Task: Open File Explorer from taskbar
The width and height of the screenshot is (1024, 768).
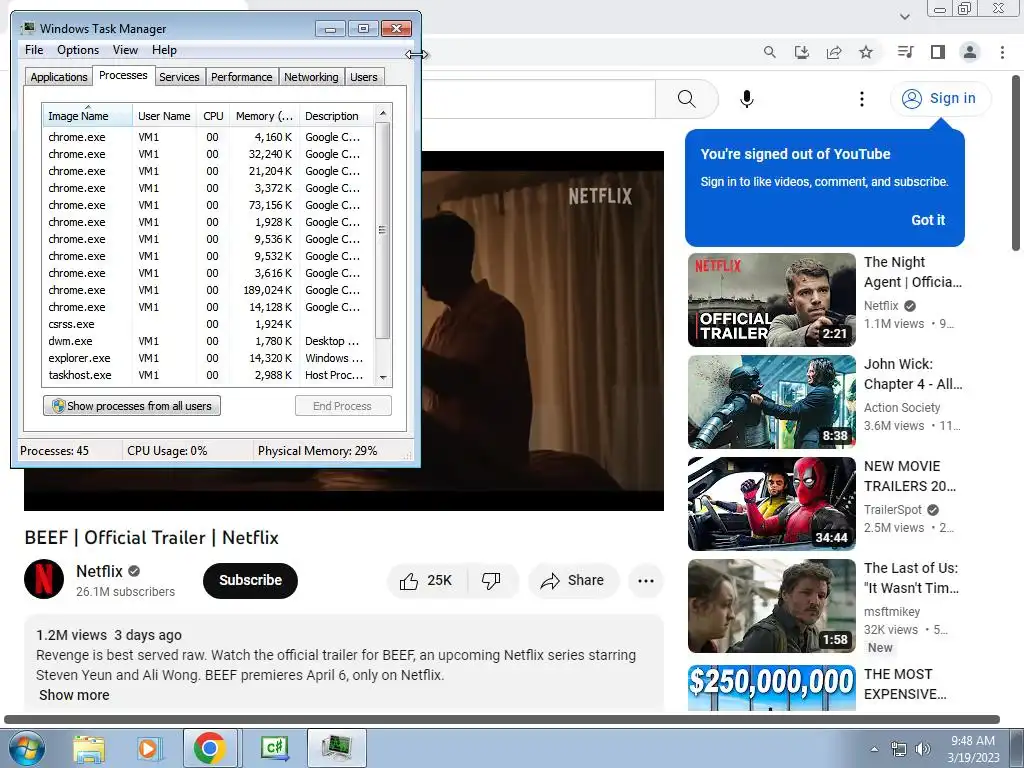Action: click(x=89, y=748)
